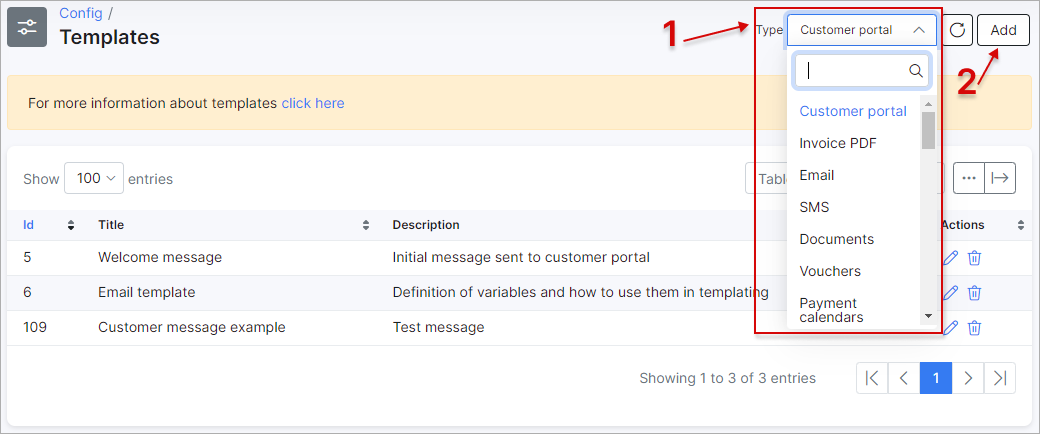This screenshot has width=1040, height=435.
Task: Select Invoice PDF from type list
Action: coord(838,143)
